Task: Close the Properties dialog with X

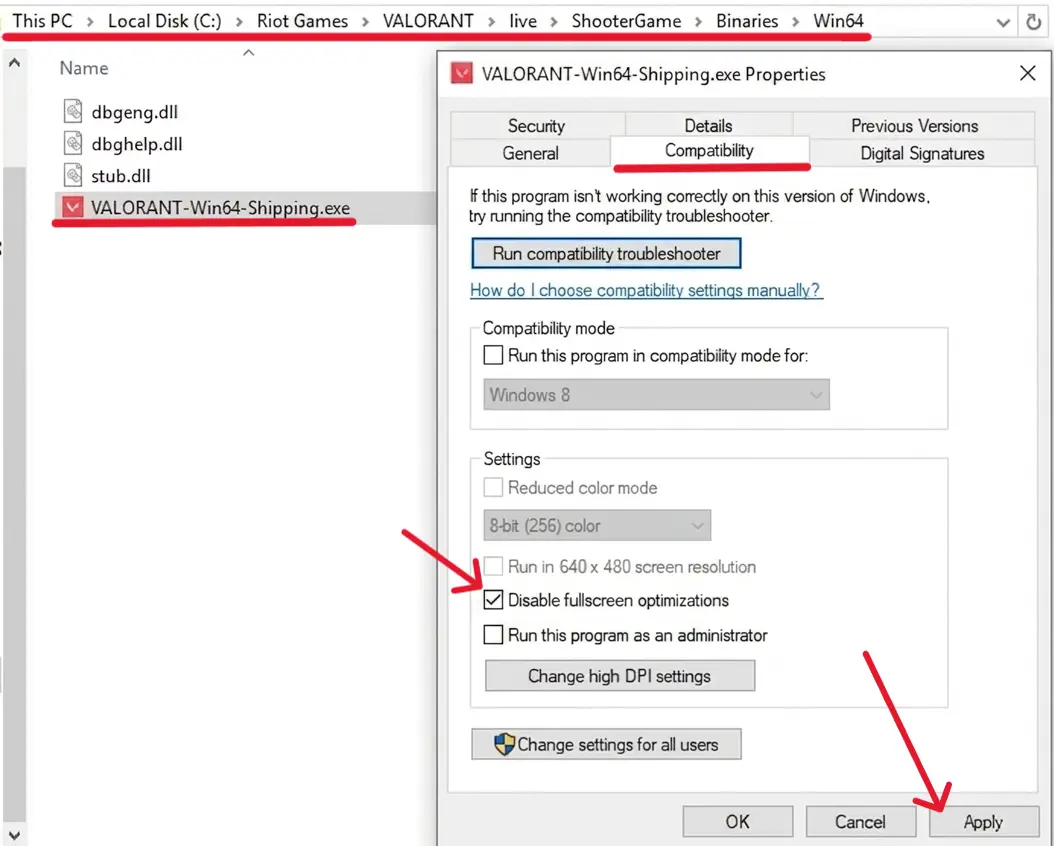Action: pyautogui.click(x=1027, y=73)
